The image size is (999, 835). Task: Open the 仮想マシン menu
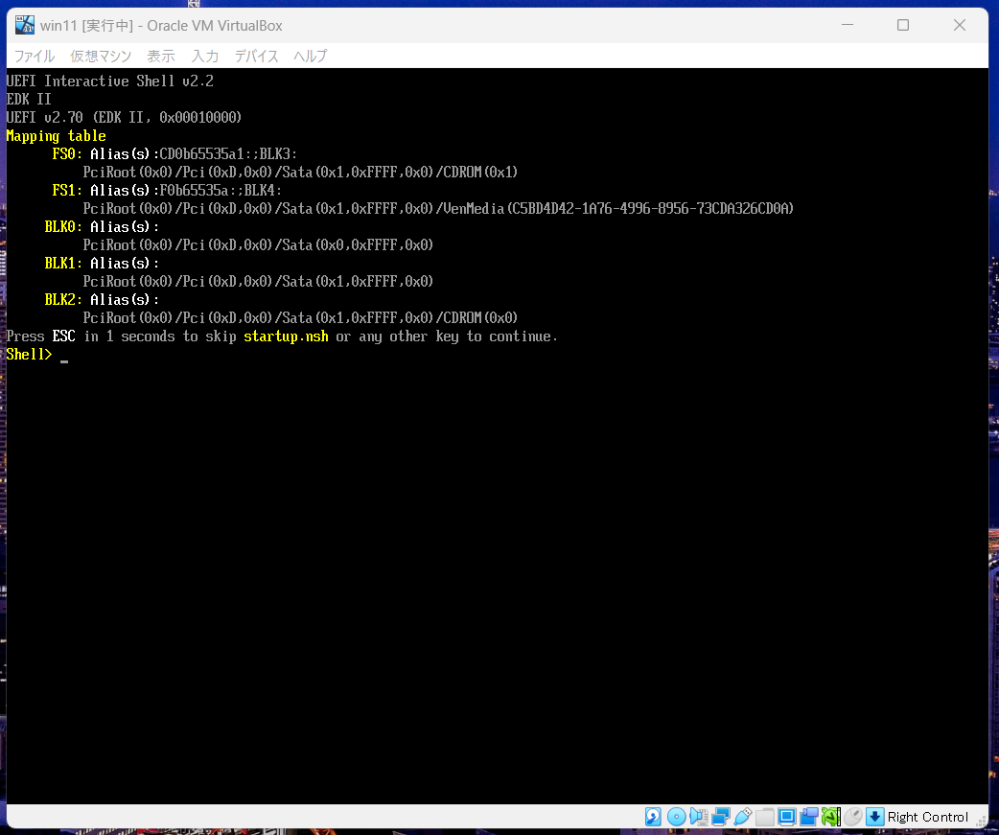click(x=101, y=56)
